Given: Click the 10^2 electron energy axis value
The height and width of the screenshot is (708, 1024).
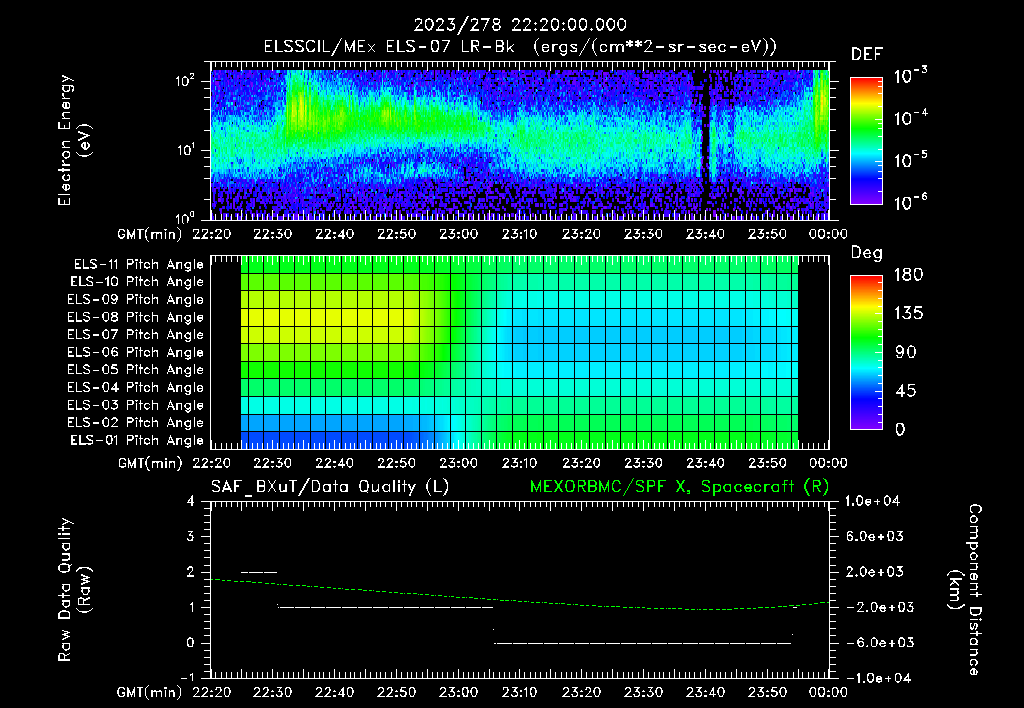Looking at the screenshot, I should 185,81.
